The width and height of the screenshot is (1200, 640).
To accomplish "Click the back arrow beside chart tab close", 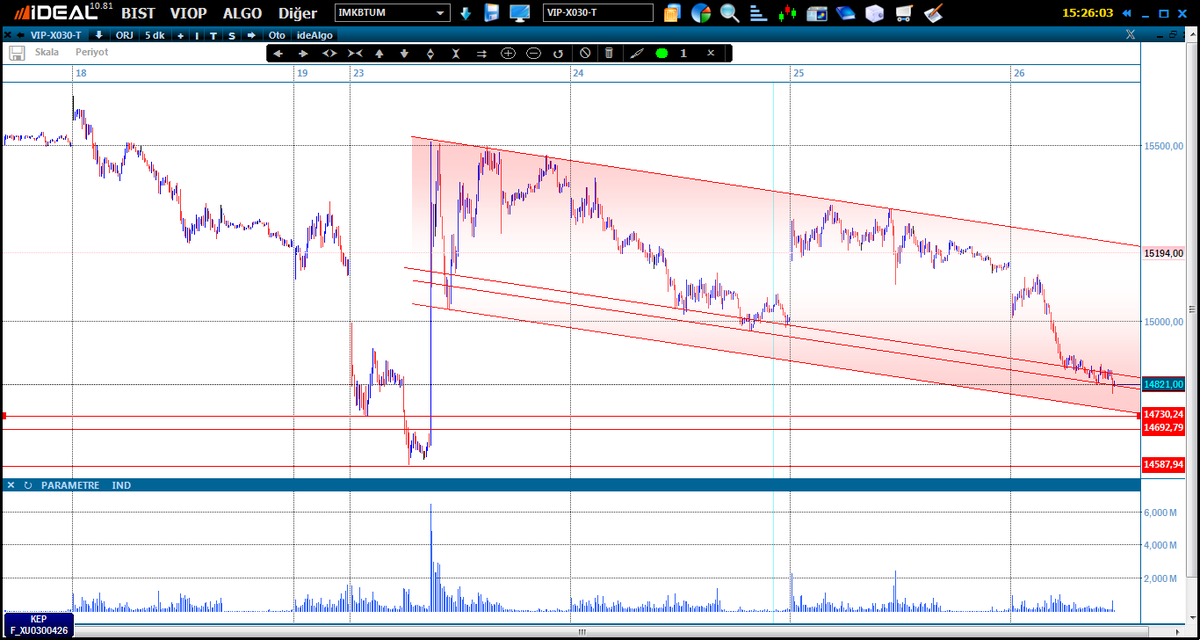I will pyautogui.click(x=20, y=35).
